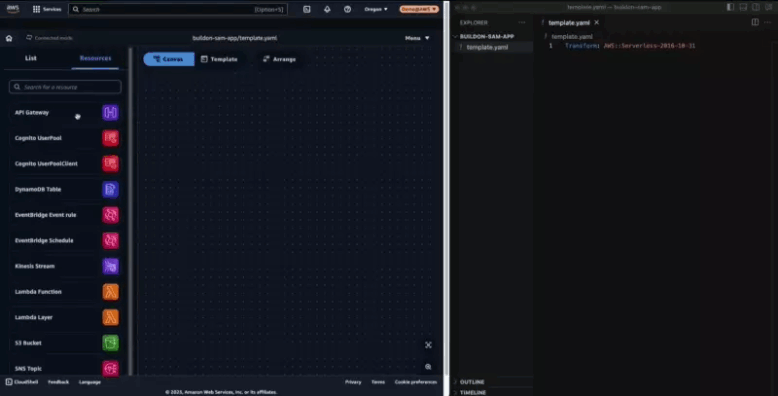Go to the Composer home icon
This screenshot has height=396, width=778.
point(9,38)
